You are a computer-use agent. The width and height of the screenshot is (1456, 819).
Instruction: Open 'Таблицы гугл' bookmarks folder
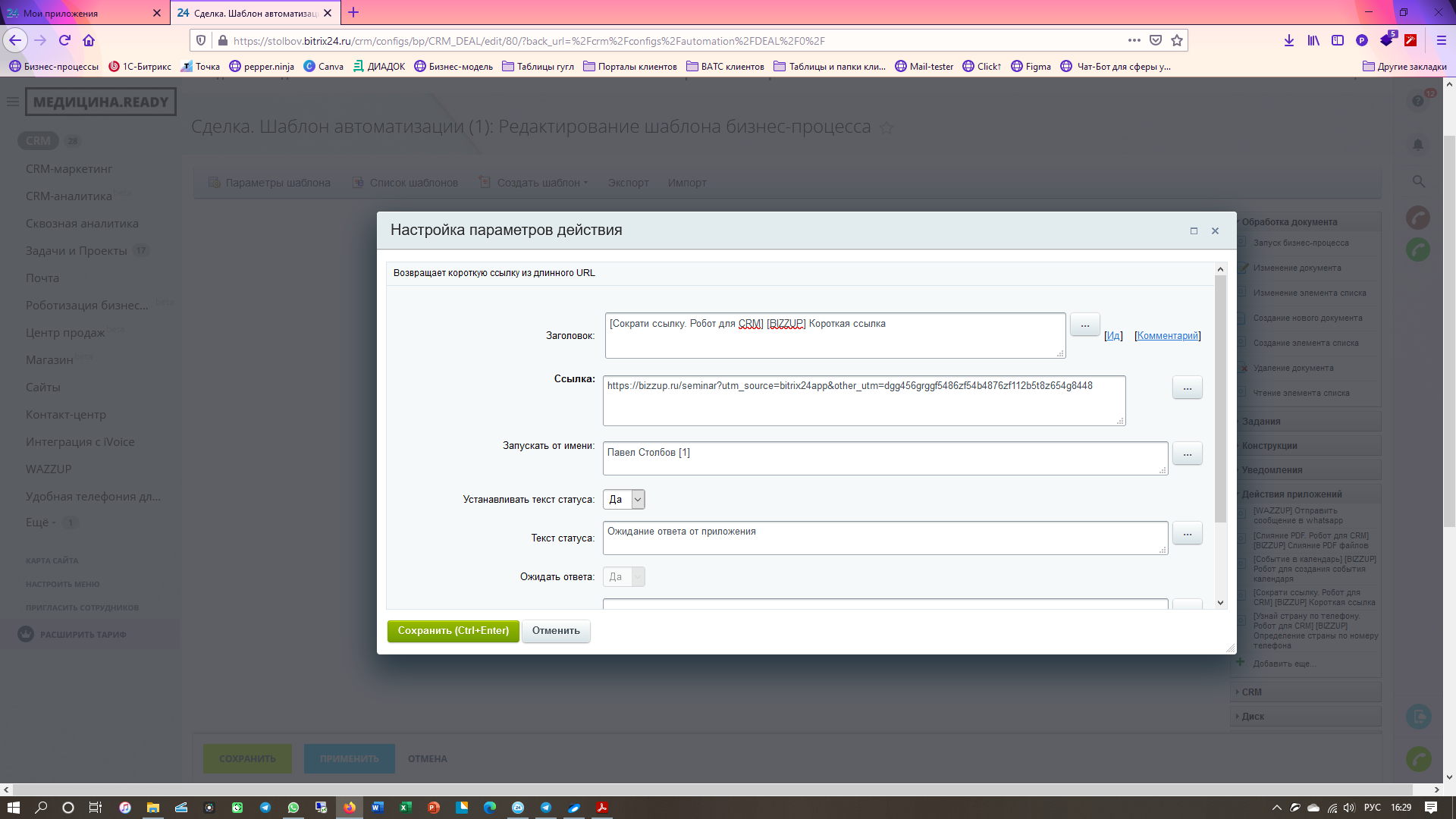[x=538, y=67]
